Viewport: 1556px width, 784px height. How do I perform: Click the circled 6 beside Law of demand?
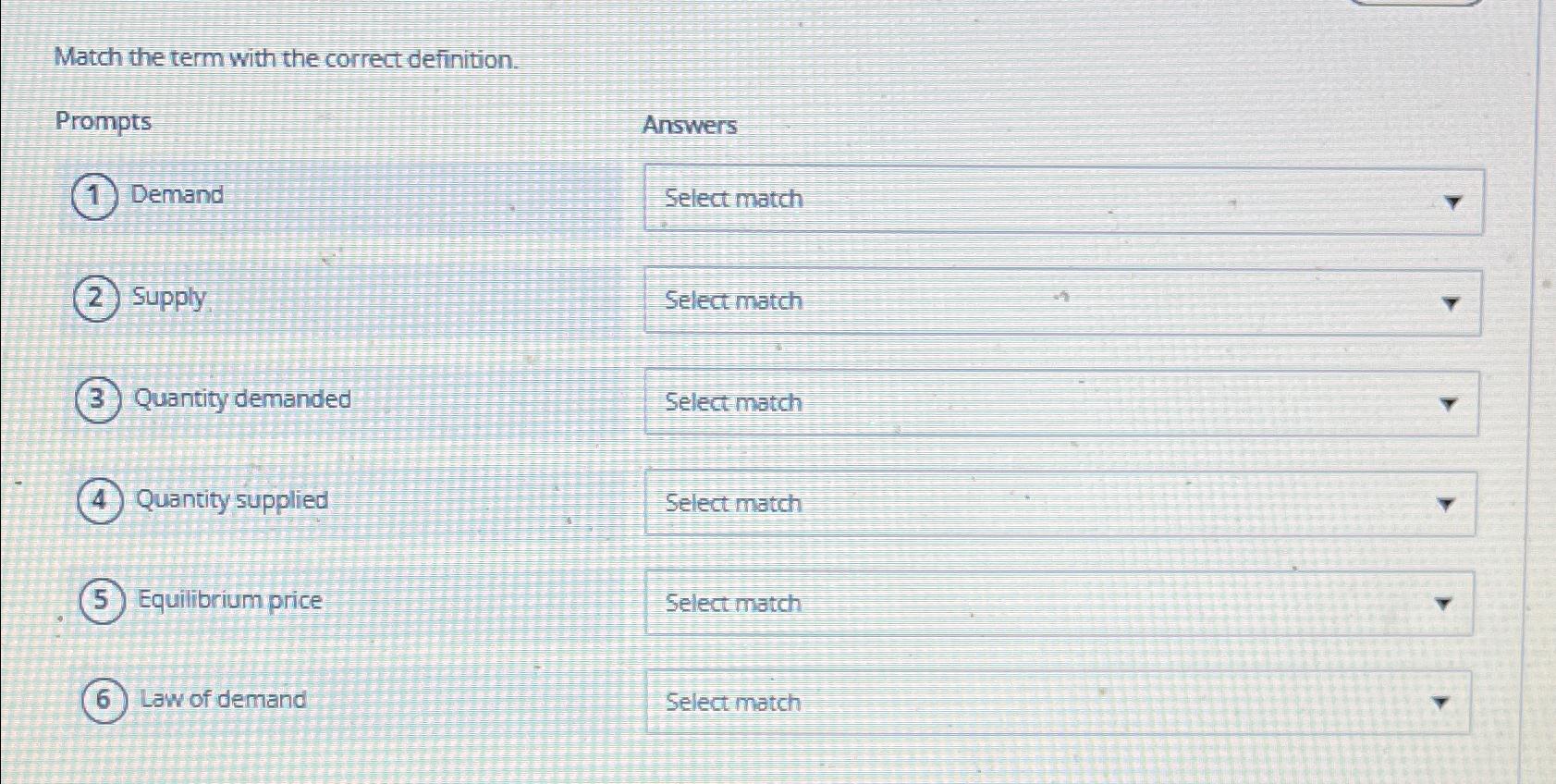point(103,700)
